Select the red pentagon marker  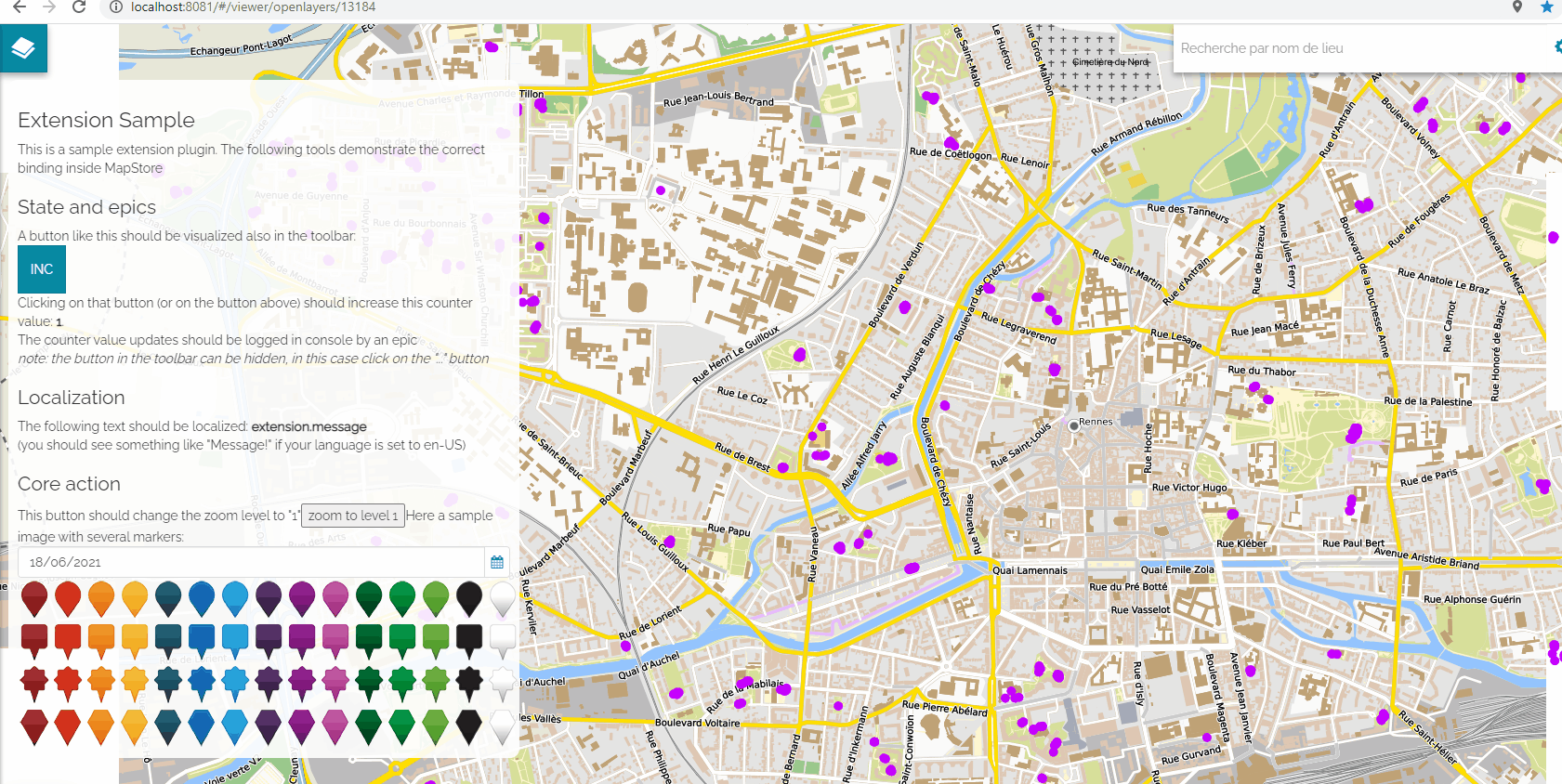point(68,726)
